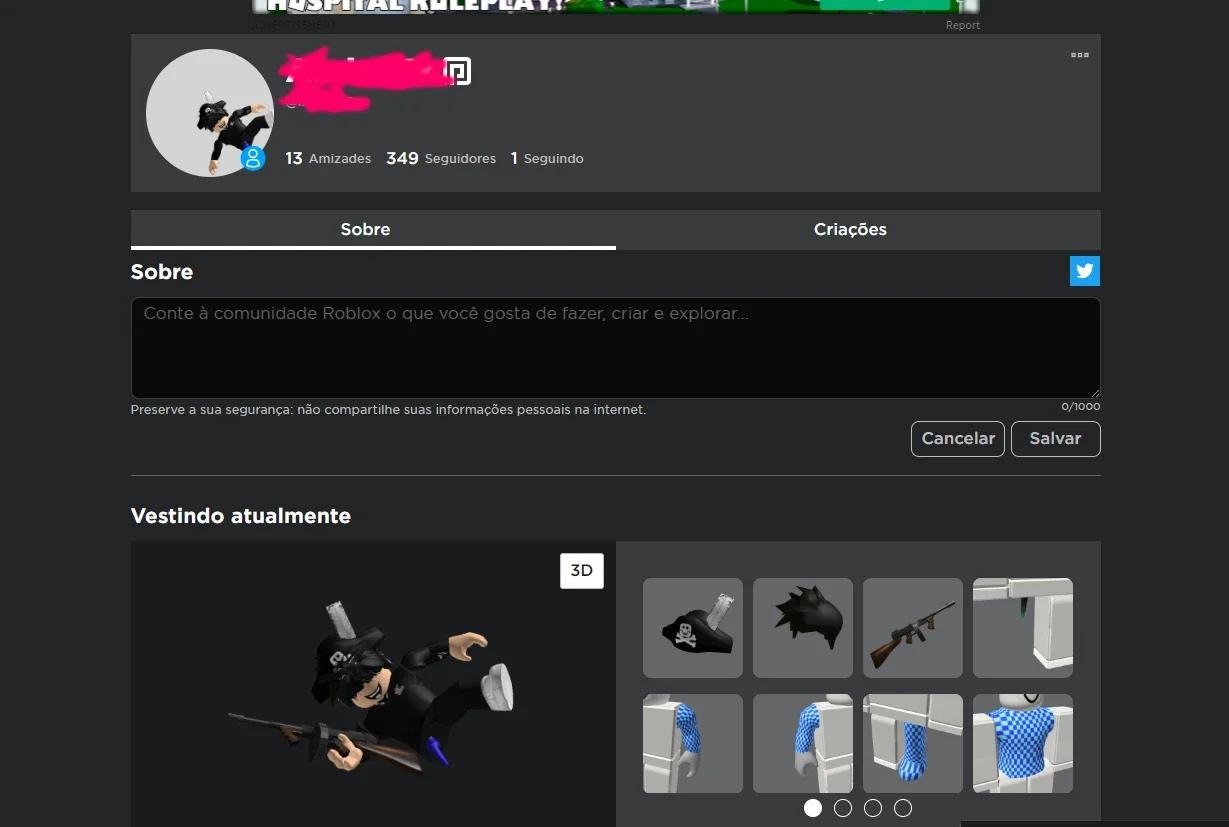Open the first blue checkered arm item
Viewport: 1229px width, 827px height.
point(693,744)
